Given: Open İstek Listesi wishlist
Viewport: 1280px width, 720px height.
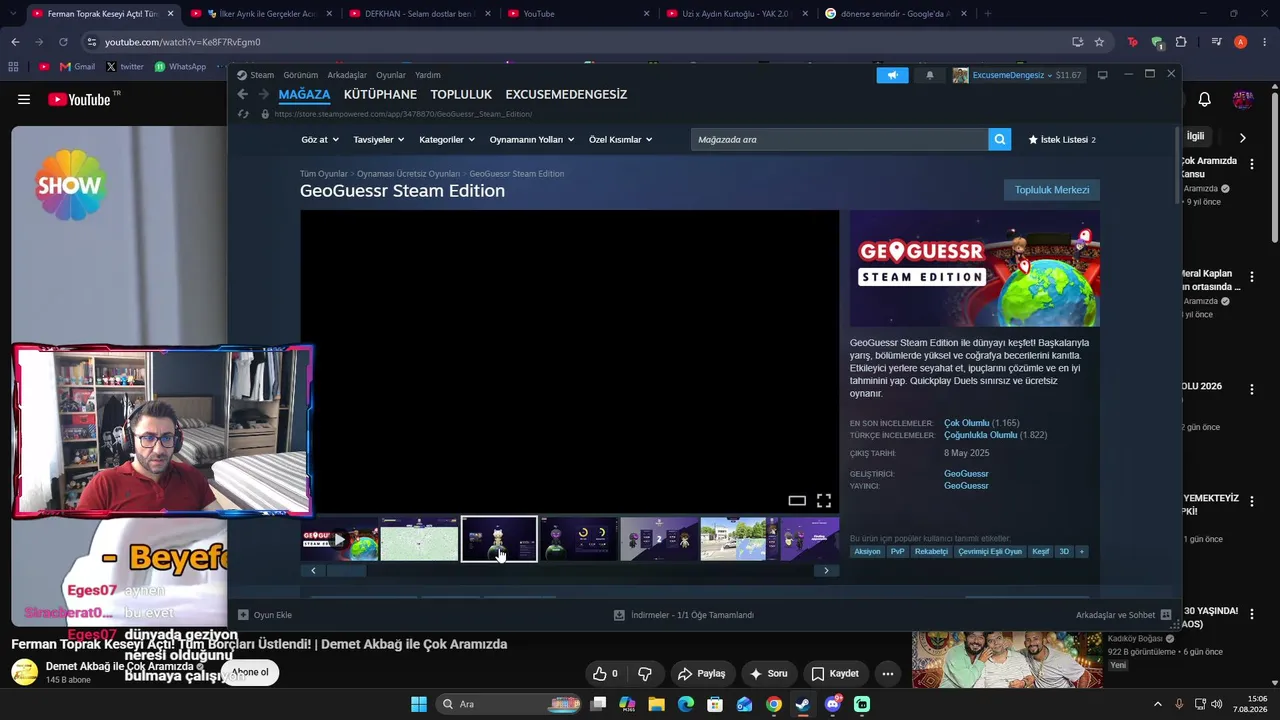Looking at the screenshot, I should point(1062,140).
